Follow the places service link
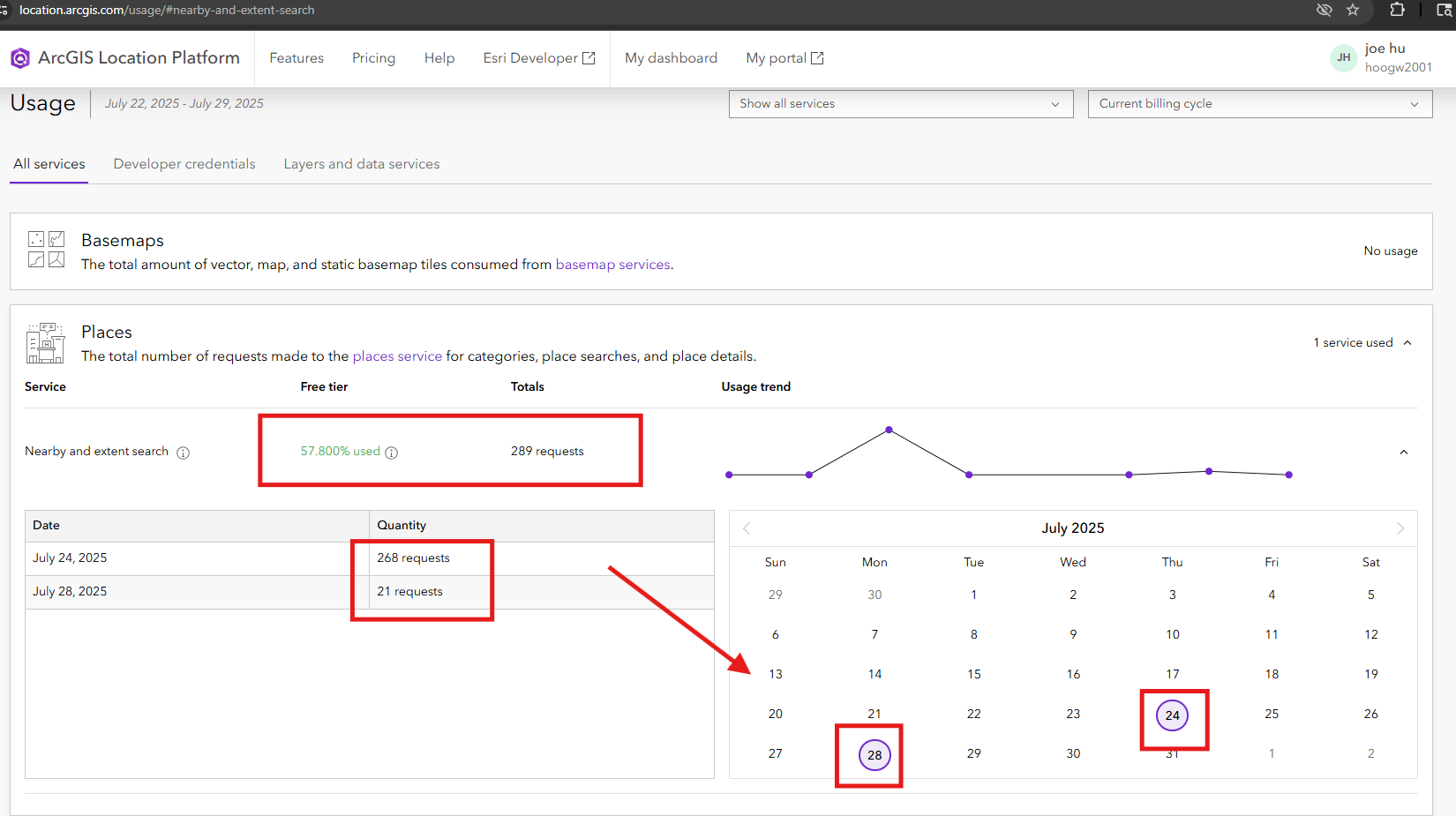Image resolution: width=1456 pixels, height=816 pixels. [x=397, y=356]
